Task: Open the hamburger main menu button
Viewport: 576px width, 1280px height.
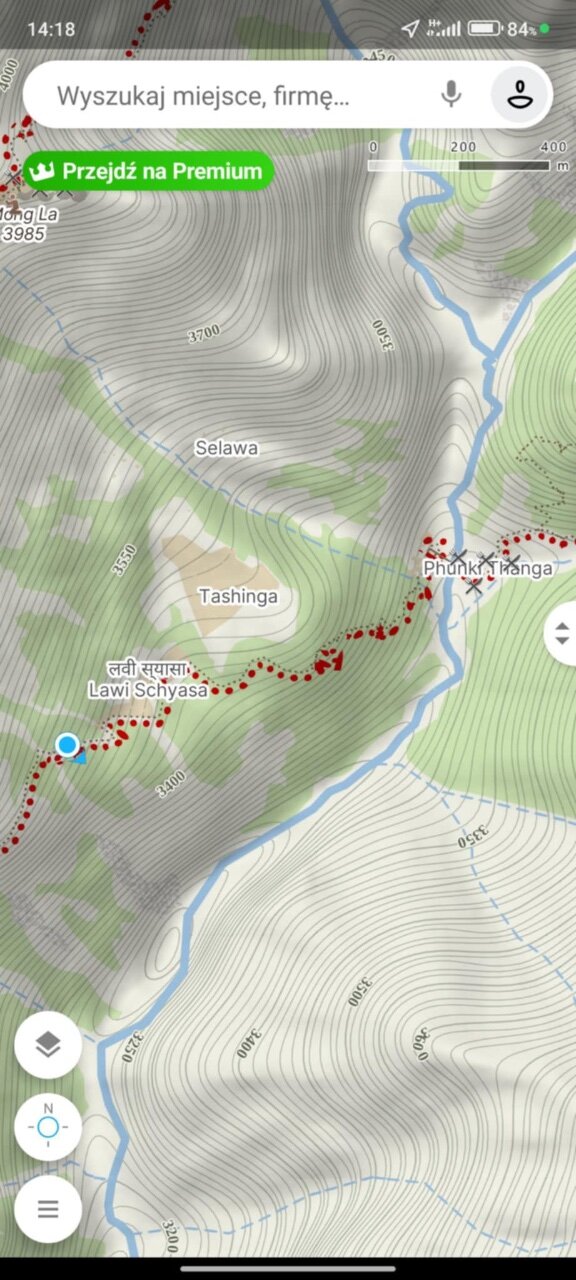Action: coord(48,1208)
